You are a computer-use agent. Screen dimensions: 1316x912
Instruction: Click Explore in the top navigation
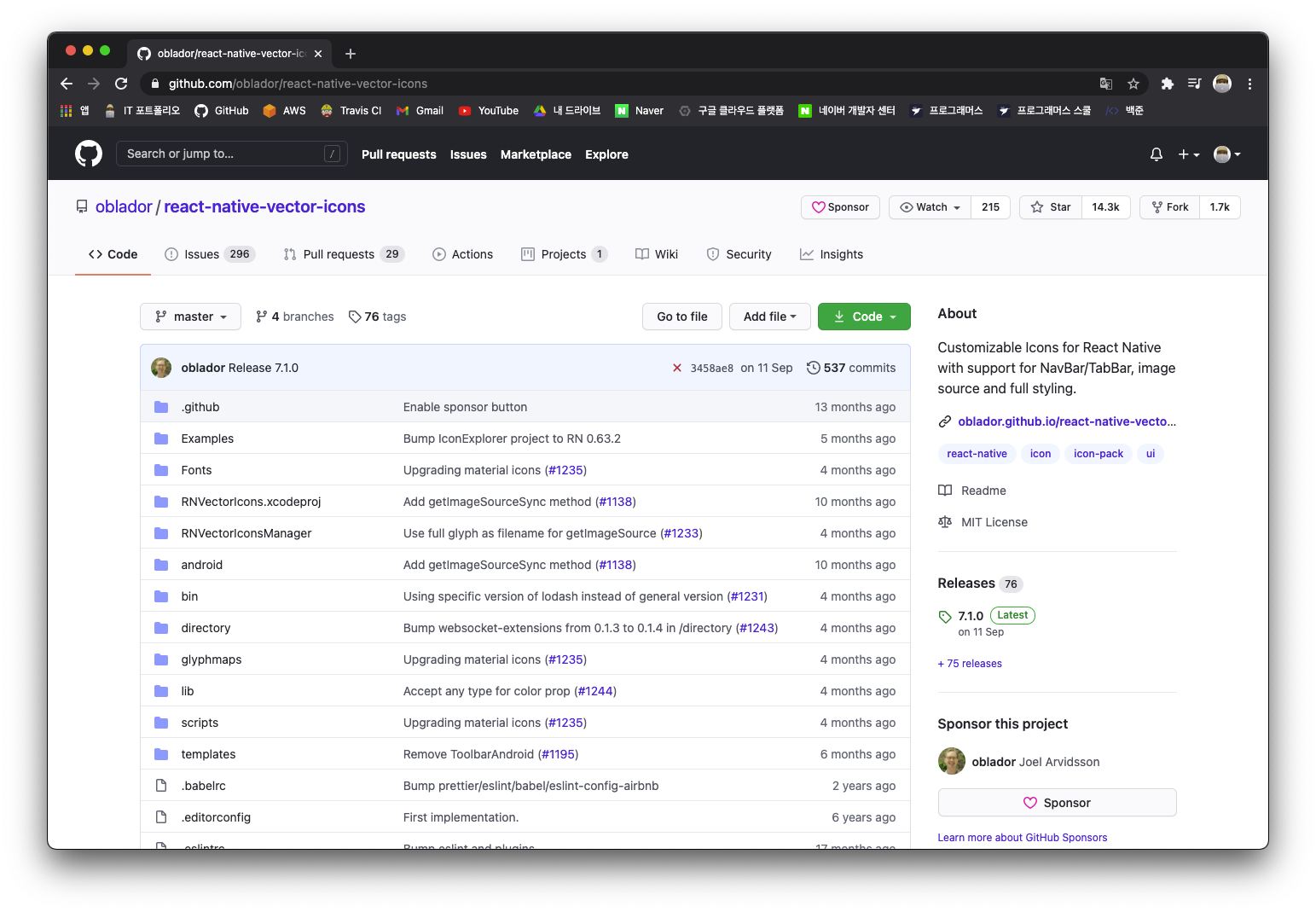[606, 154]
